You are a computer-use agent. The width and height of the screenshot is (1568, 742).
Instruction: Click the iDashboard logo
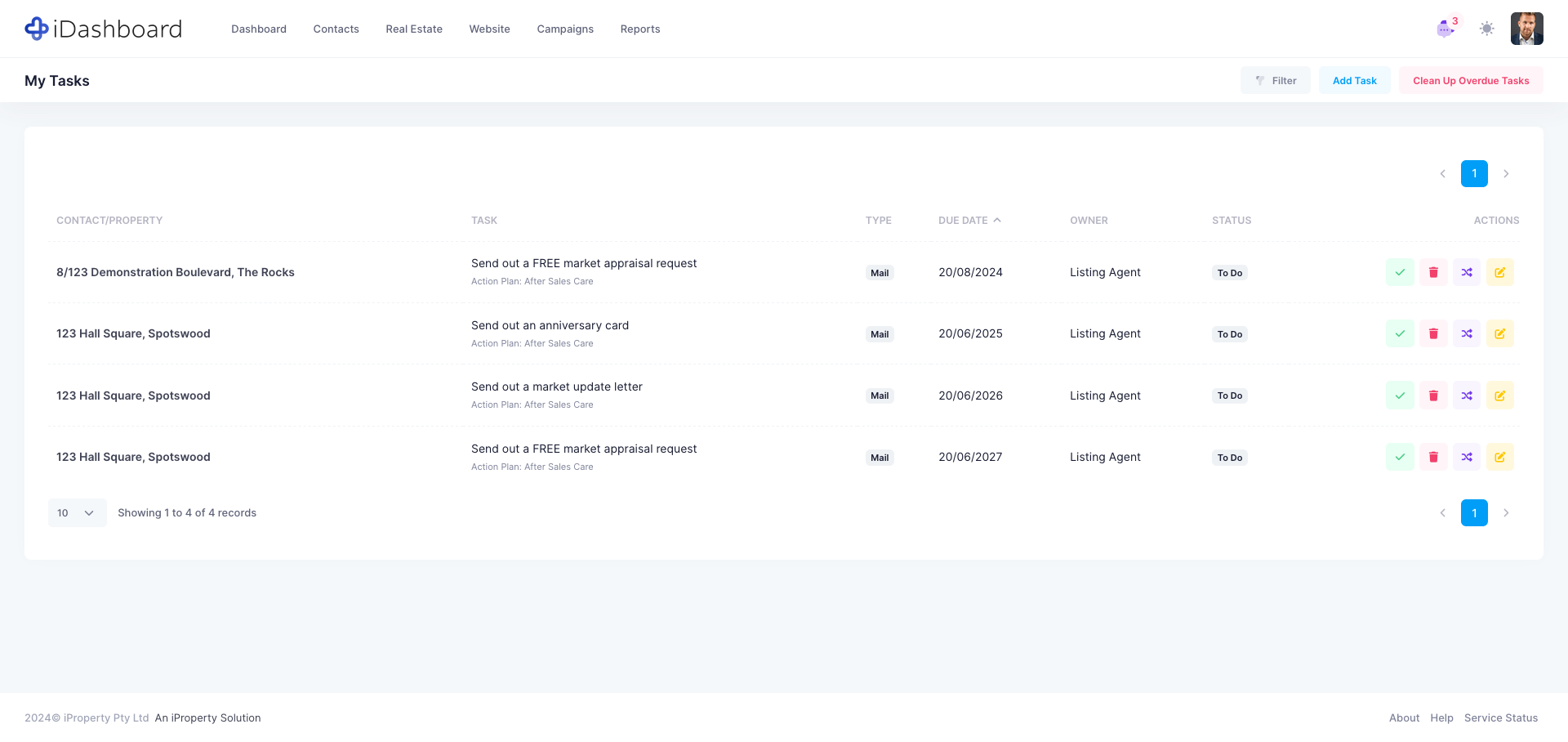104,29
